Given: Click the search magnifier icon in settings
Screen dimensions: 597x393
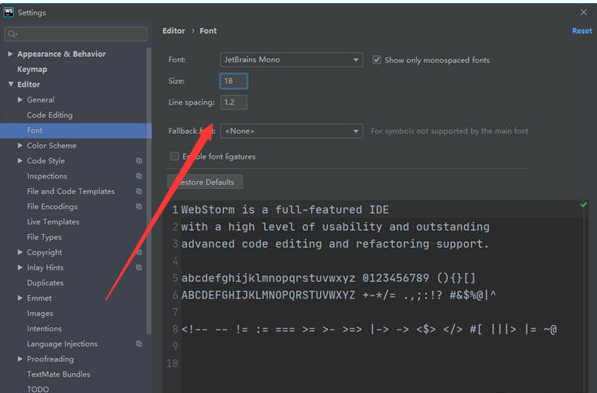Looking at the screenshot, I should (x=12, y=34).
